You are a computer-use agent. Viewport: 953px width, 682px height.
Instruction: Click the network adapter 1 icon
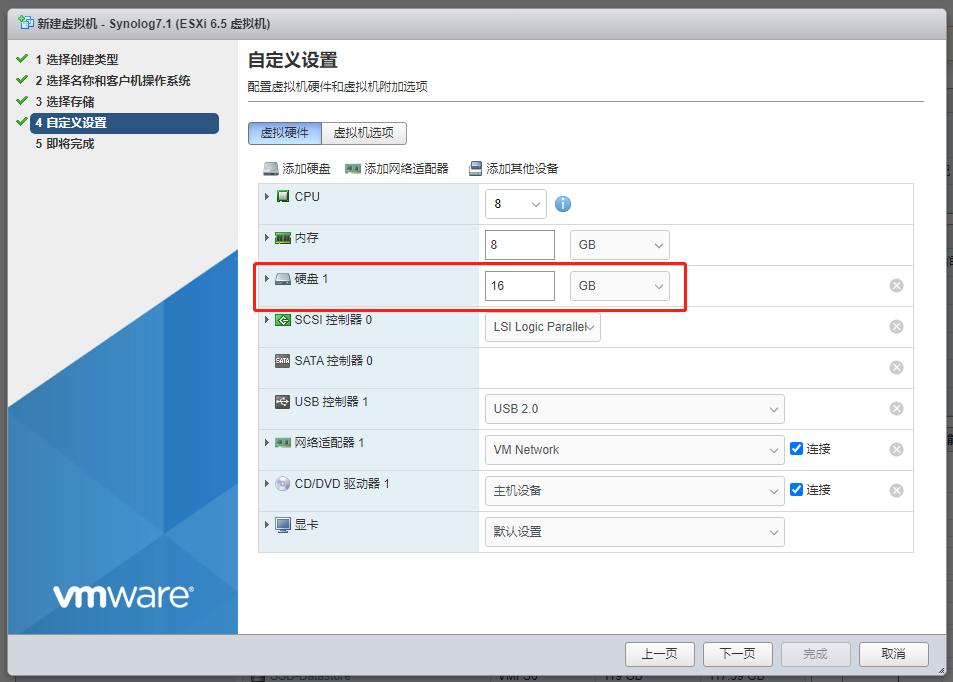283,443
